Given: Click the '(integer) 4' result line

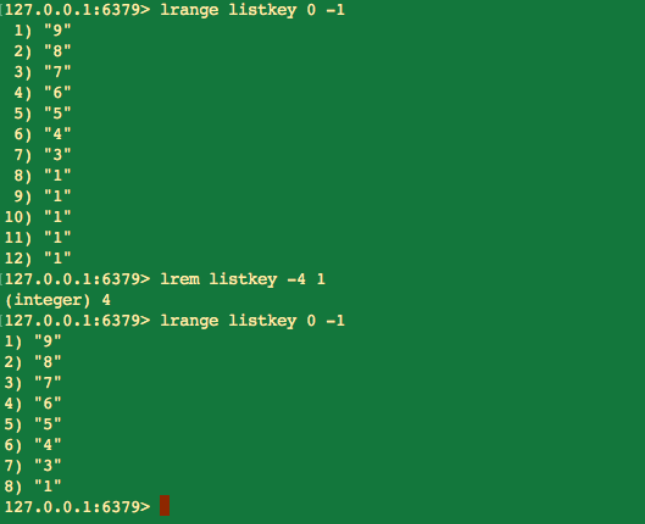Looking at the screenshot, I should click(x=57, y=300).
